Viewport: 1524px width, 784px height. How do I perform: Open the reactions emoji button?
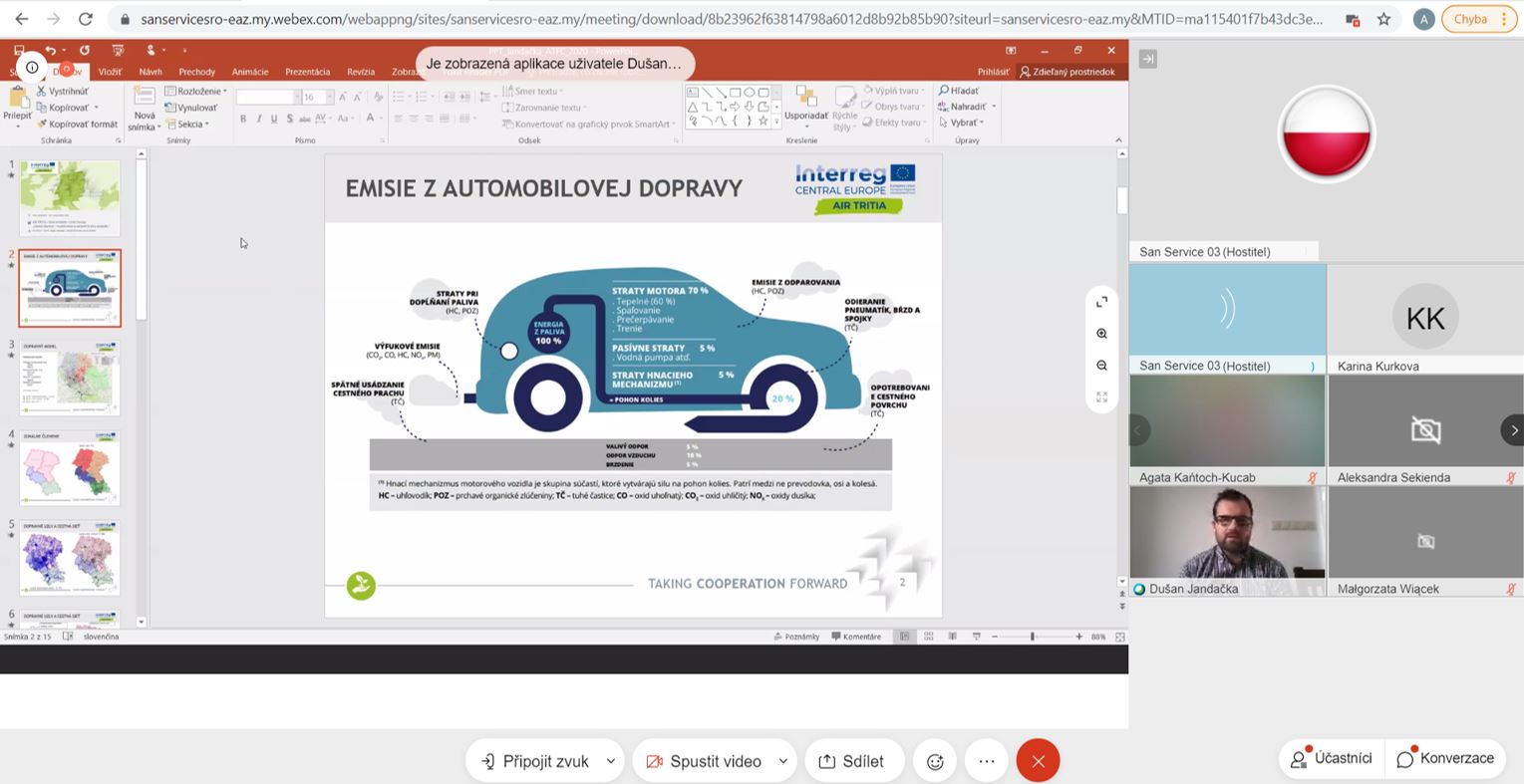[935, 761]
